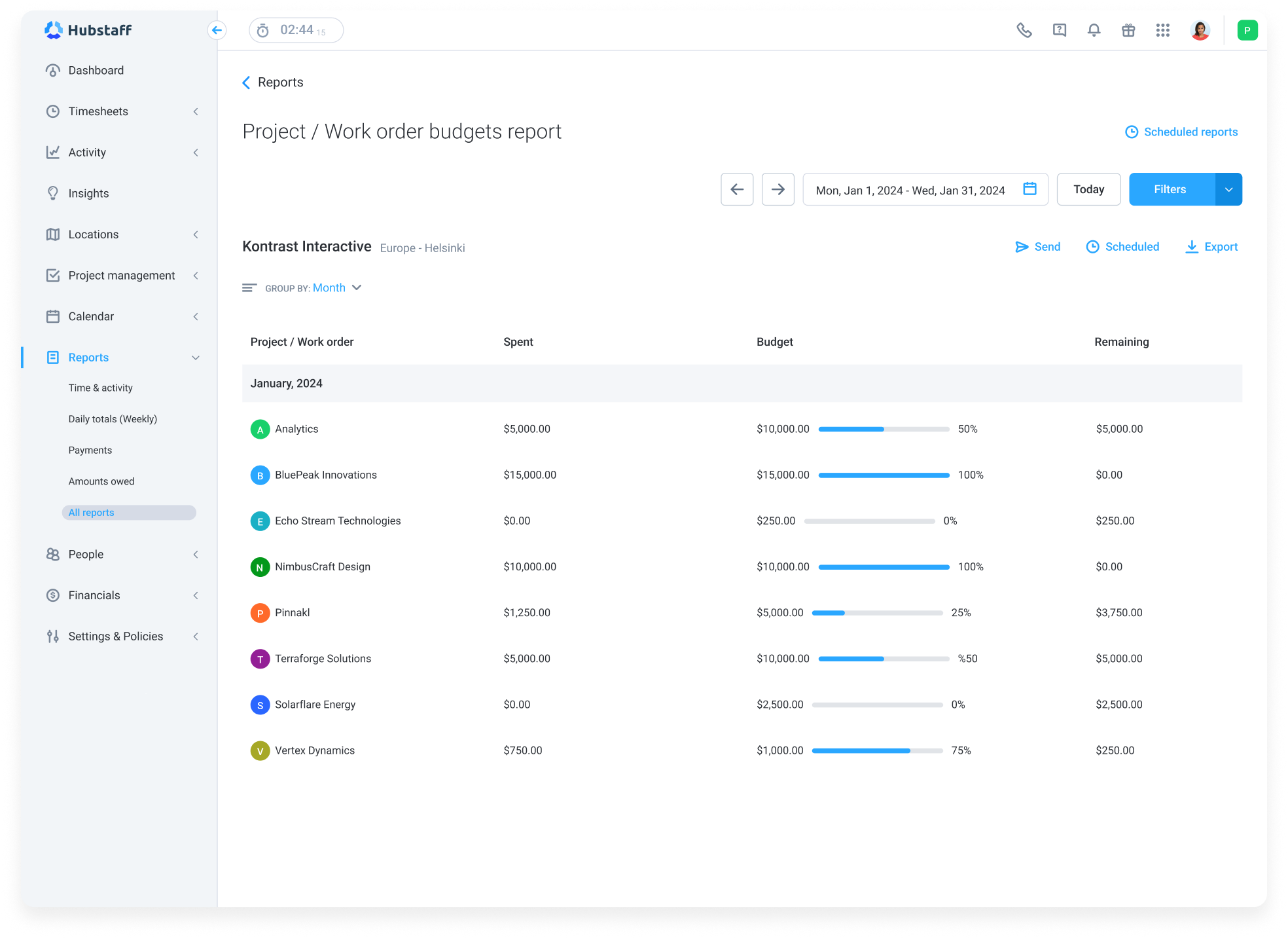The image size is (1288, 939).
Task: Open the Payments report
Action: [90, 450]
